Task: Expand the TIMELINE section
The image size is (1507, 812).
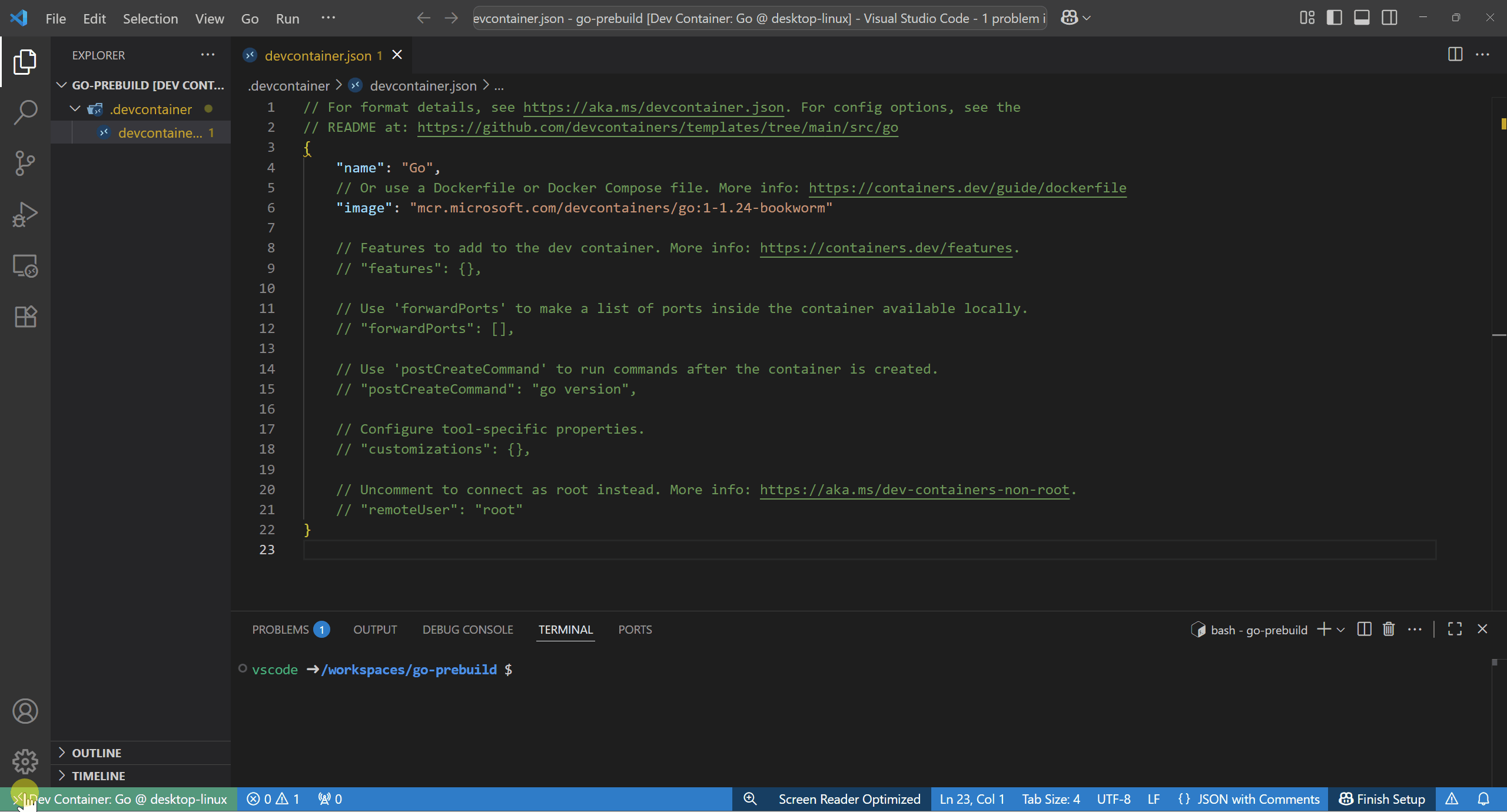Action: tap(141, 776)
